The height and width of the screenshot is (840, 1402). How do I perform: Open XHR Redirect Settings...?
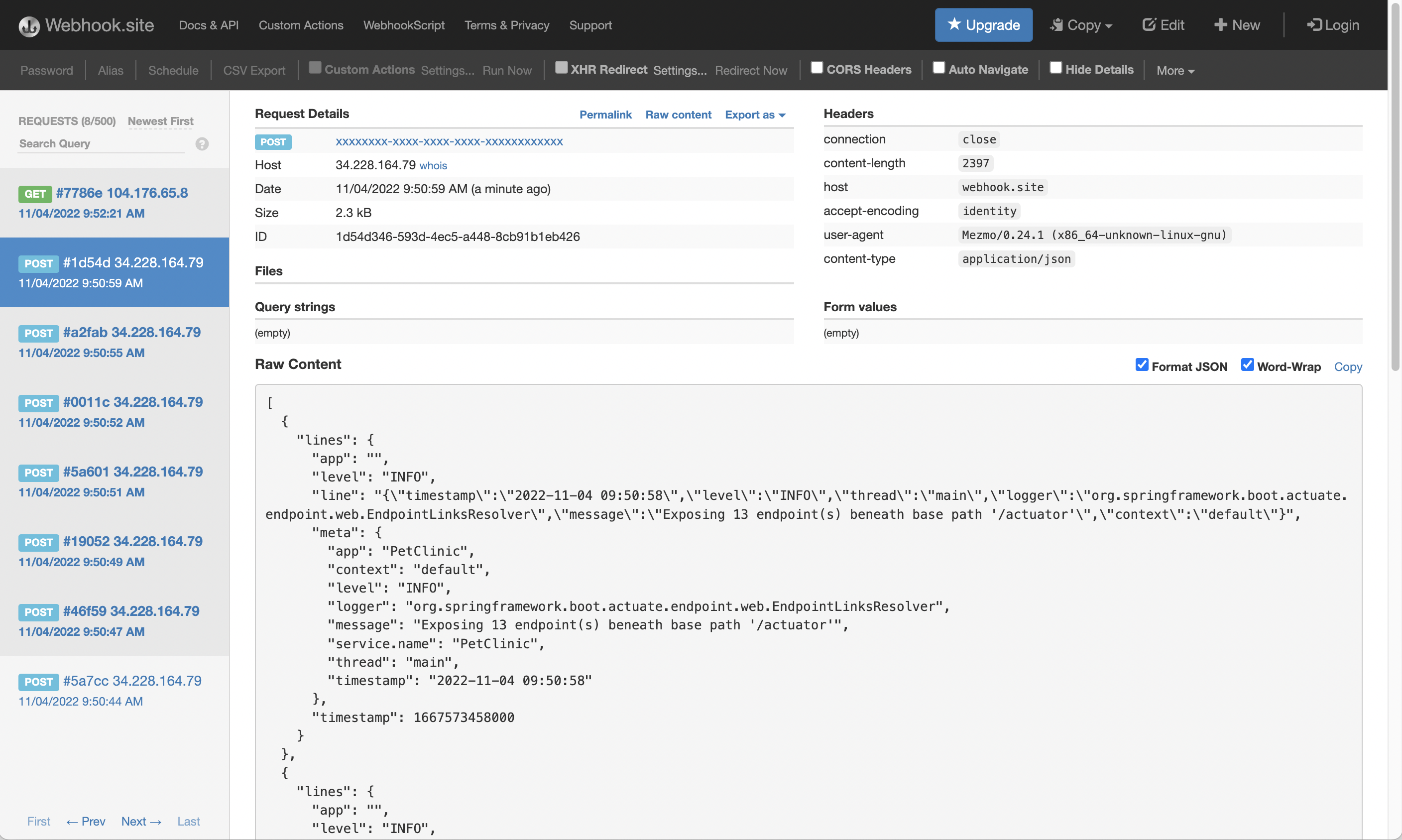coord(680,70)
